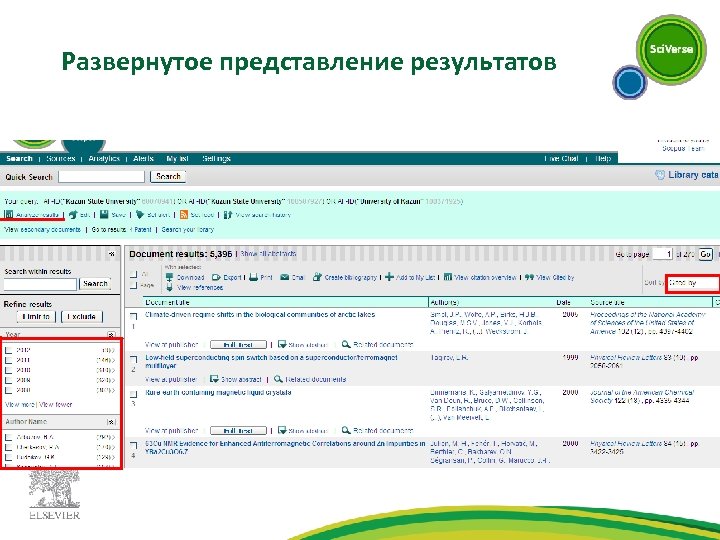Click Full Text button for result 1
Image resolution: width=720 pixels, height=540 pixels.
[x=238, y=344]
